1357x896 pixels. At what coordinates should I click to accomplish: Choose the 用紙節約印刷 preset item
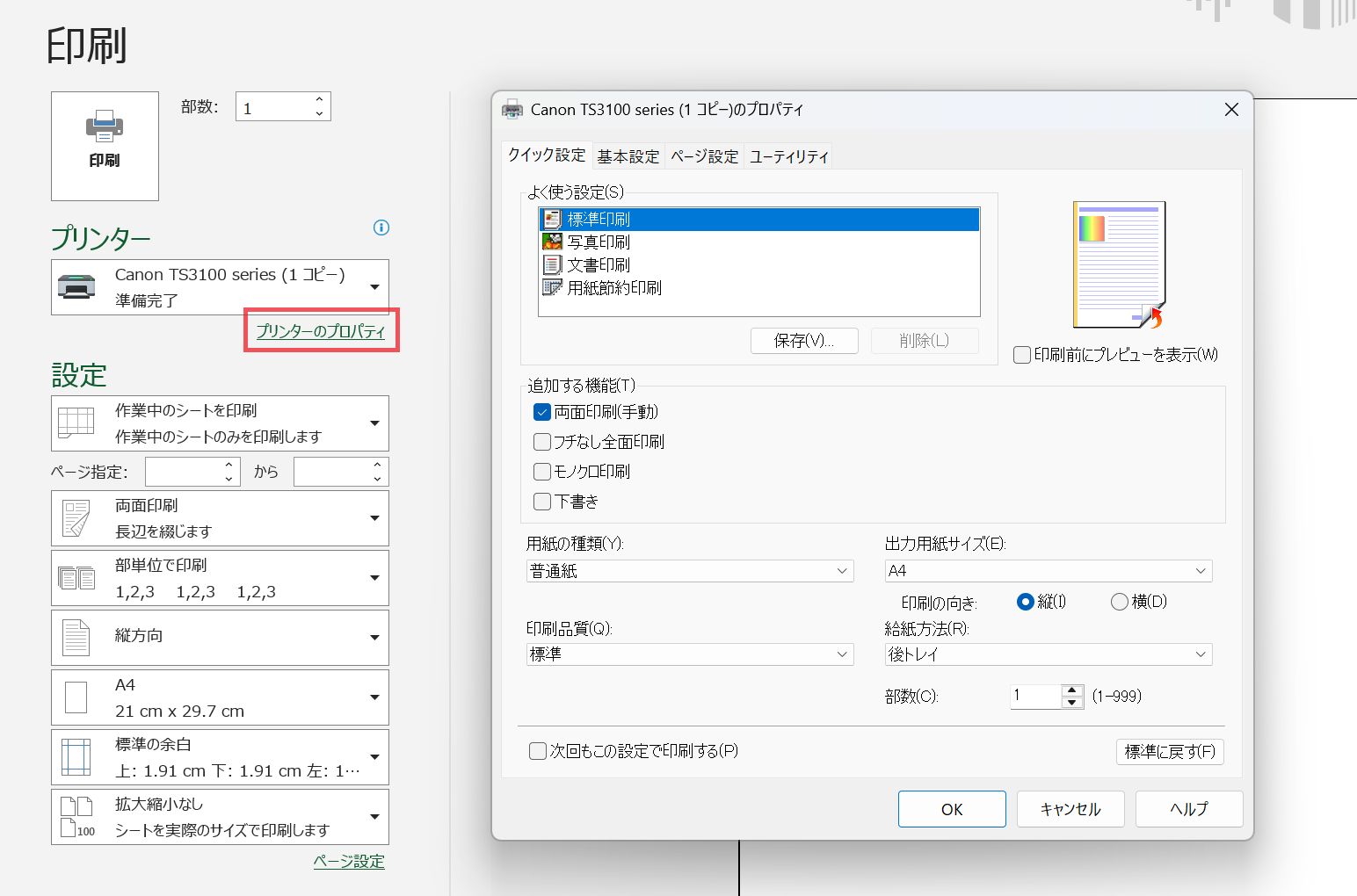coord(613,287)
